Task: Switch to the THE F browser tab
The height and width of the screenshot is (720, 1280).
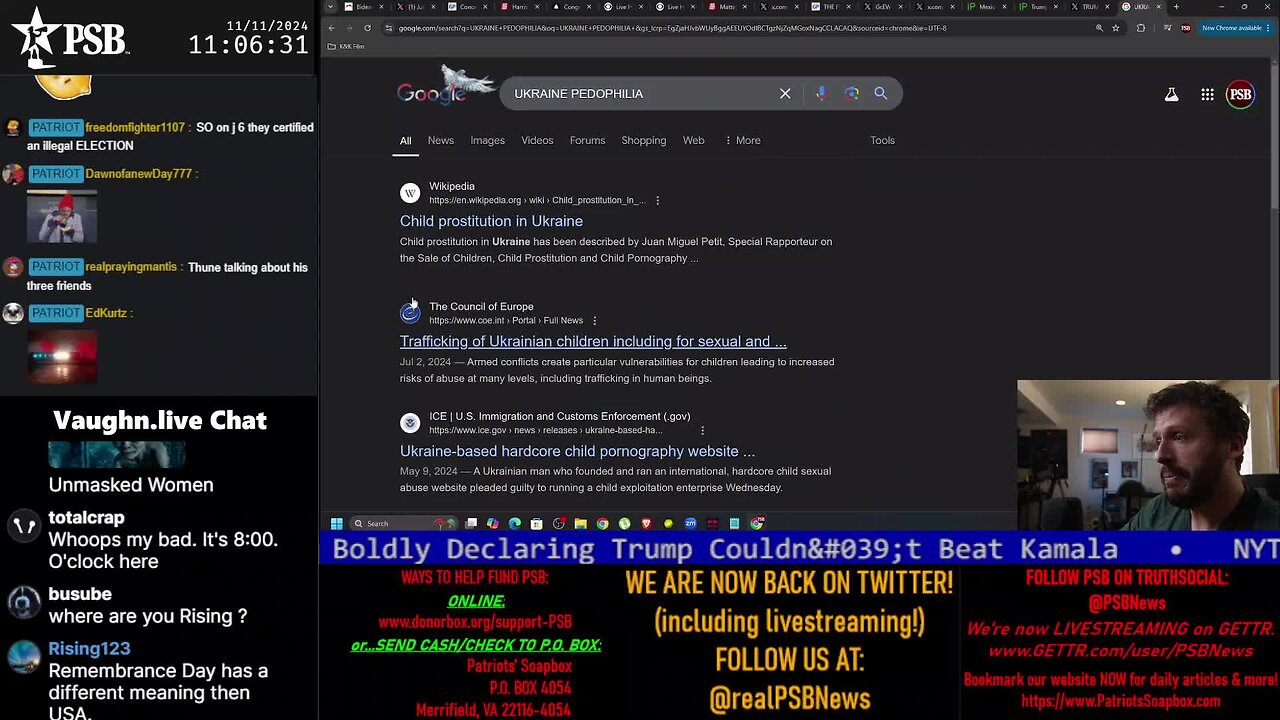Action: pyautogui.click(x=830, y=7)
